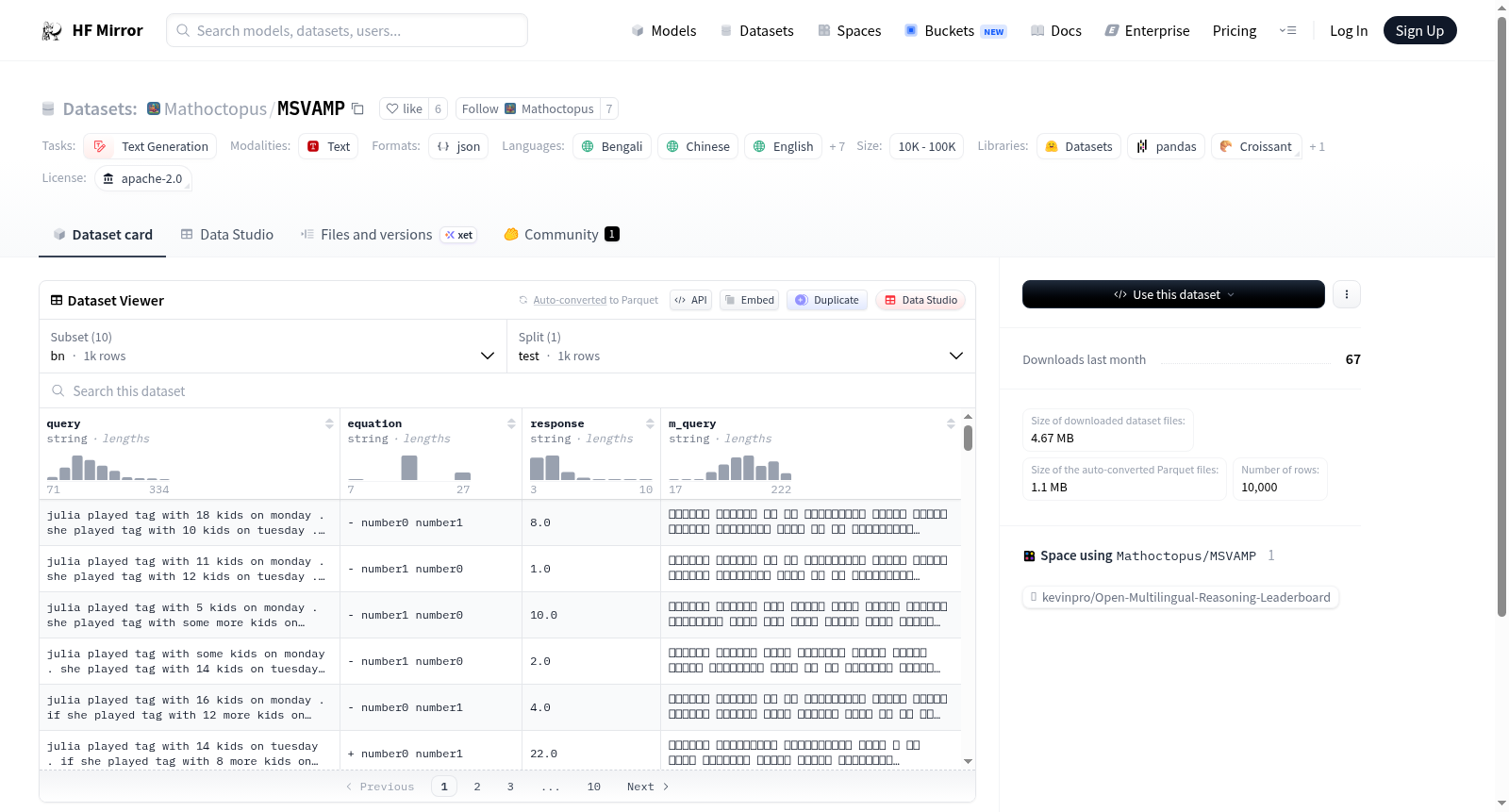Go to page 3 of results
1509x812 pixels.
point(510,787)
